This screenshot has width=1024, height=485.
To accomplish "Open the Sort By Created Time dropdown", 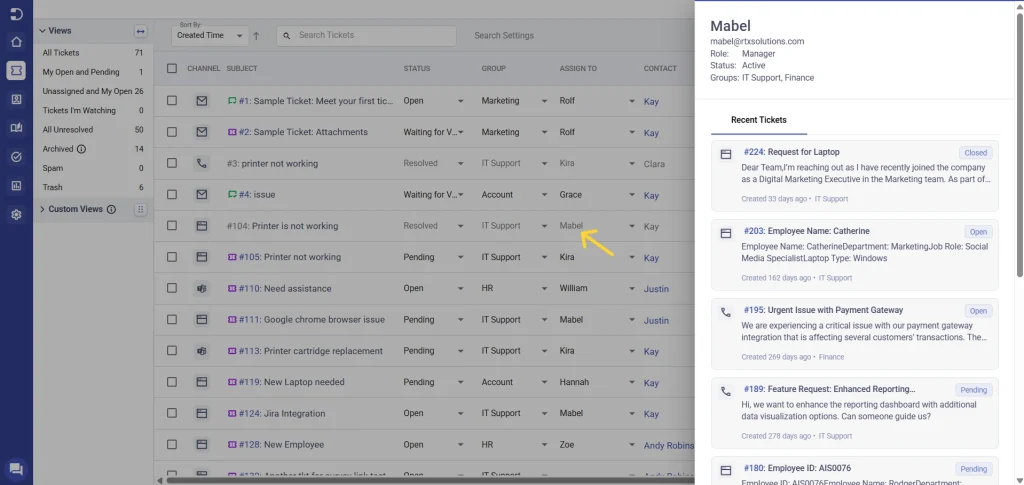I will click(x=210, y=35).
